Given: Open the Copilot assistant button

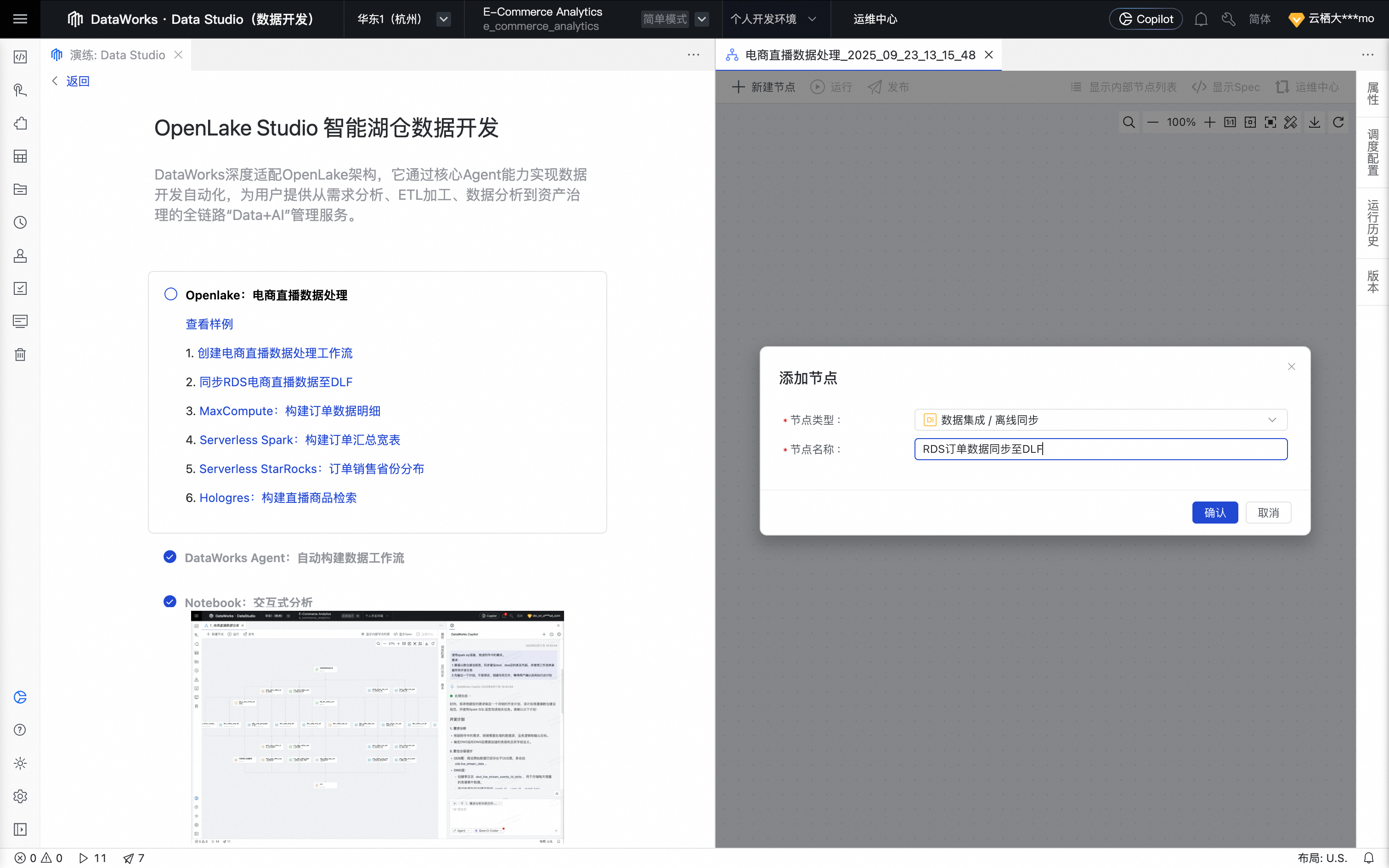Looking at the screenshot, I should click(1146, 19).
